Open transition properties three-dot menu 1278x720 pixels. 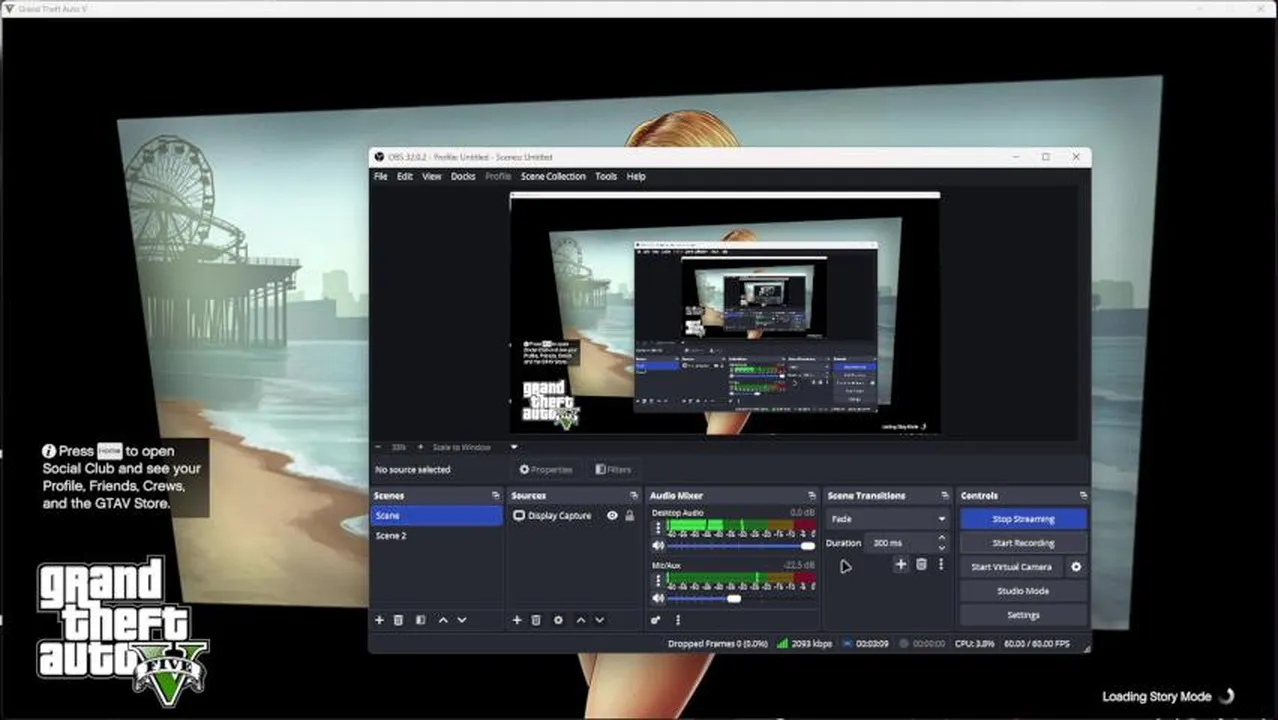coord(941,565)
